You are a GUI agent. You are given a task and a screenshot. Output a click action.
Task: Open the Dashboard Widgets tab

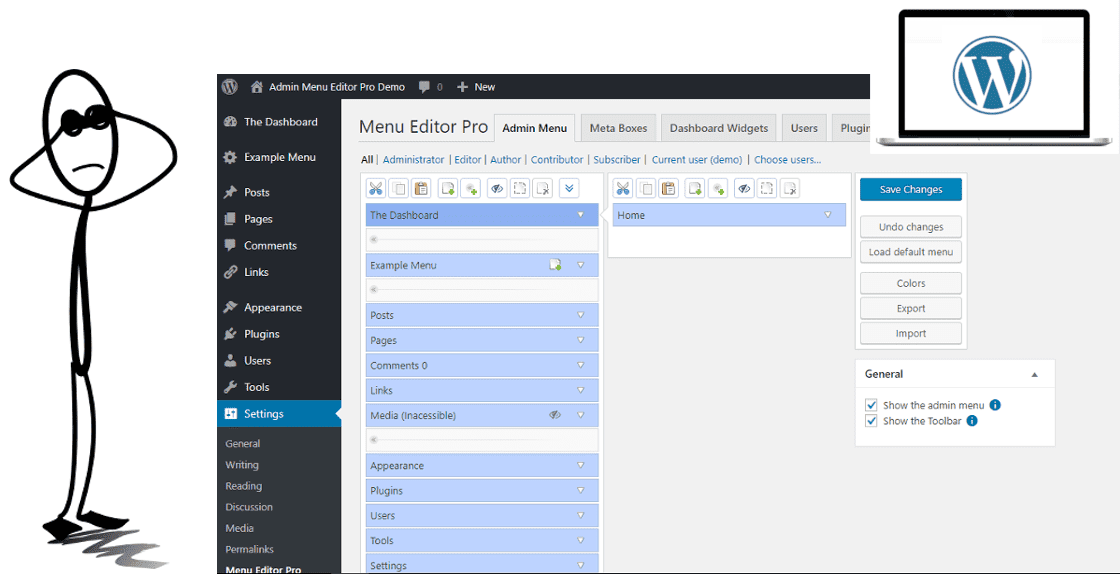pyautogui.click(x=719, y=129)
